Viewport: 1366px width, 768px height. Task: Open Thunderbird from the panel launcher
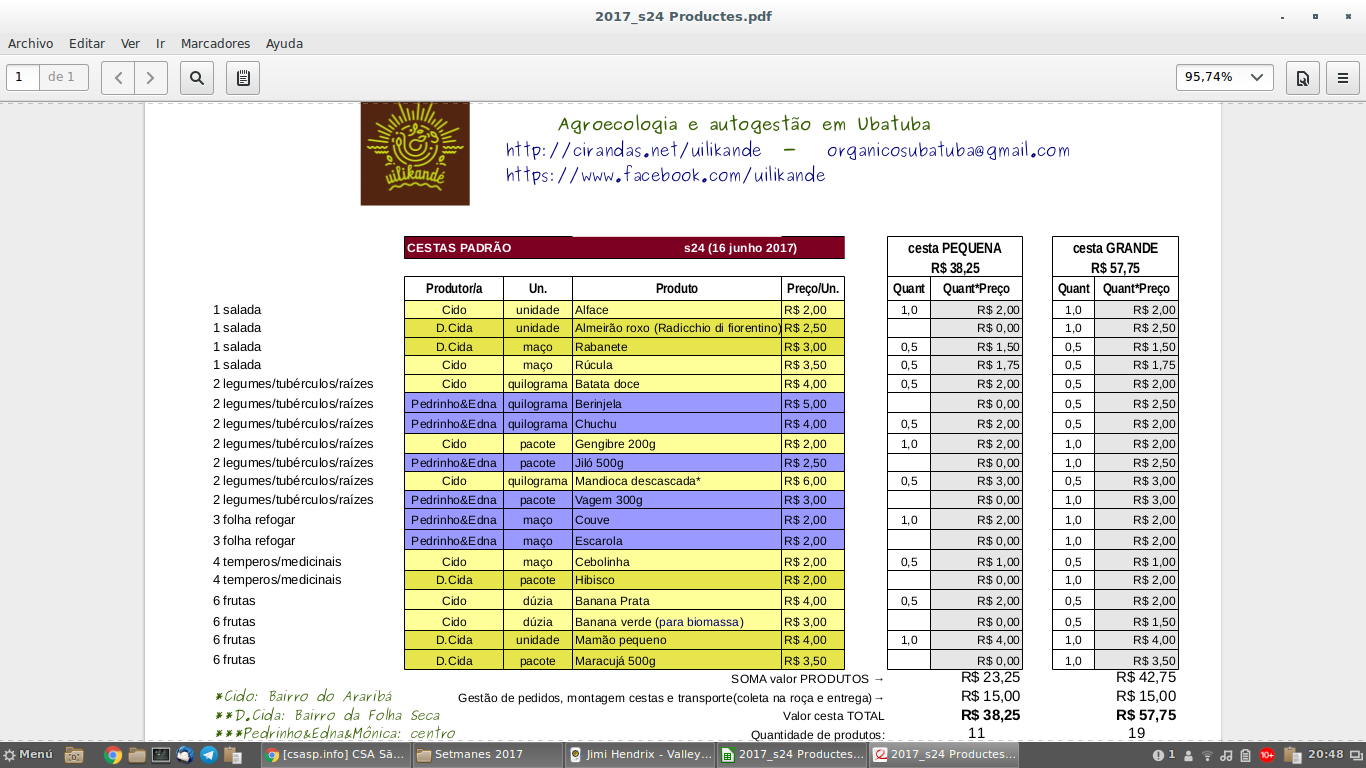tap(185, 755)
